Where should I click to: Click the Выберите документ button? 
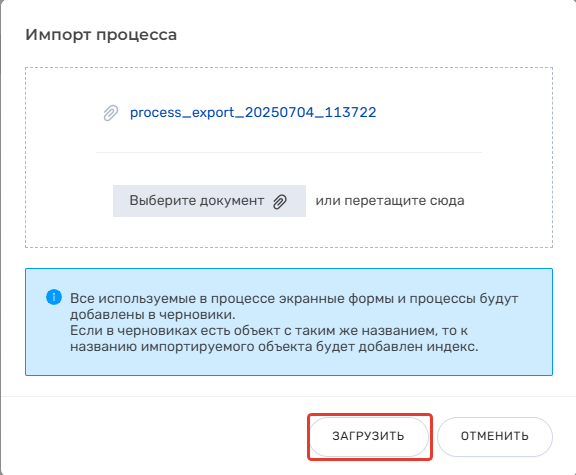coord(209,201)
